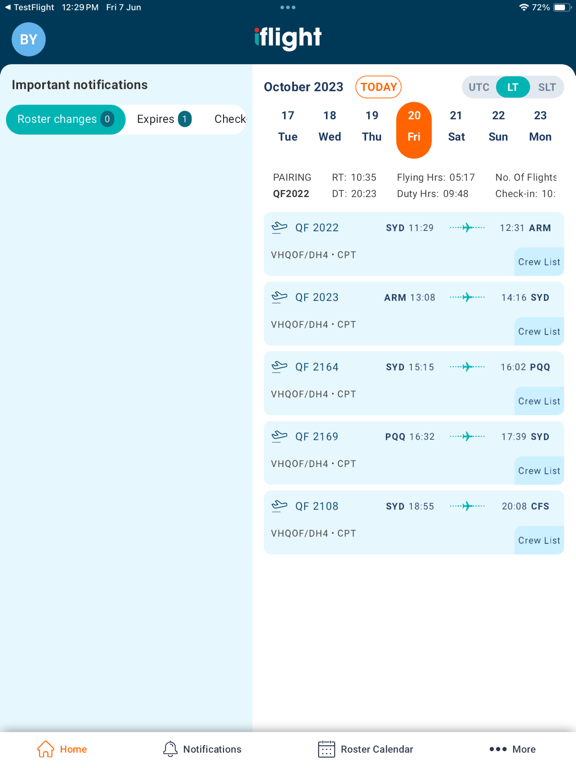Click departure PQQ 16:32
Image resolution: width=576 pixels, height=768 pixels.
tap(409, 436)
